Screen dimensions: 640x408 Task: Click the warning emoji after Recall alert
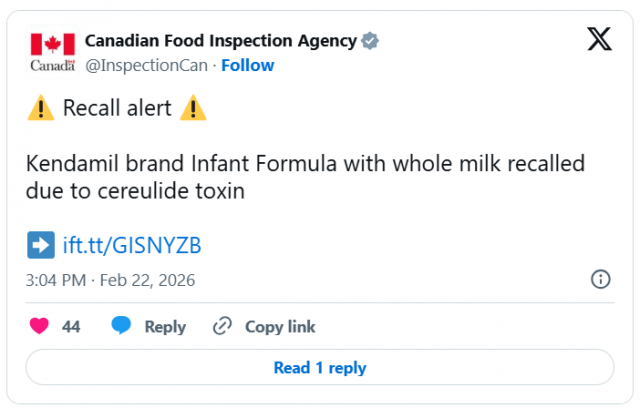(x=192, y=109)
